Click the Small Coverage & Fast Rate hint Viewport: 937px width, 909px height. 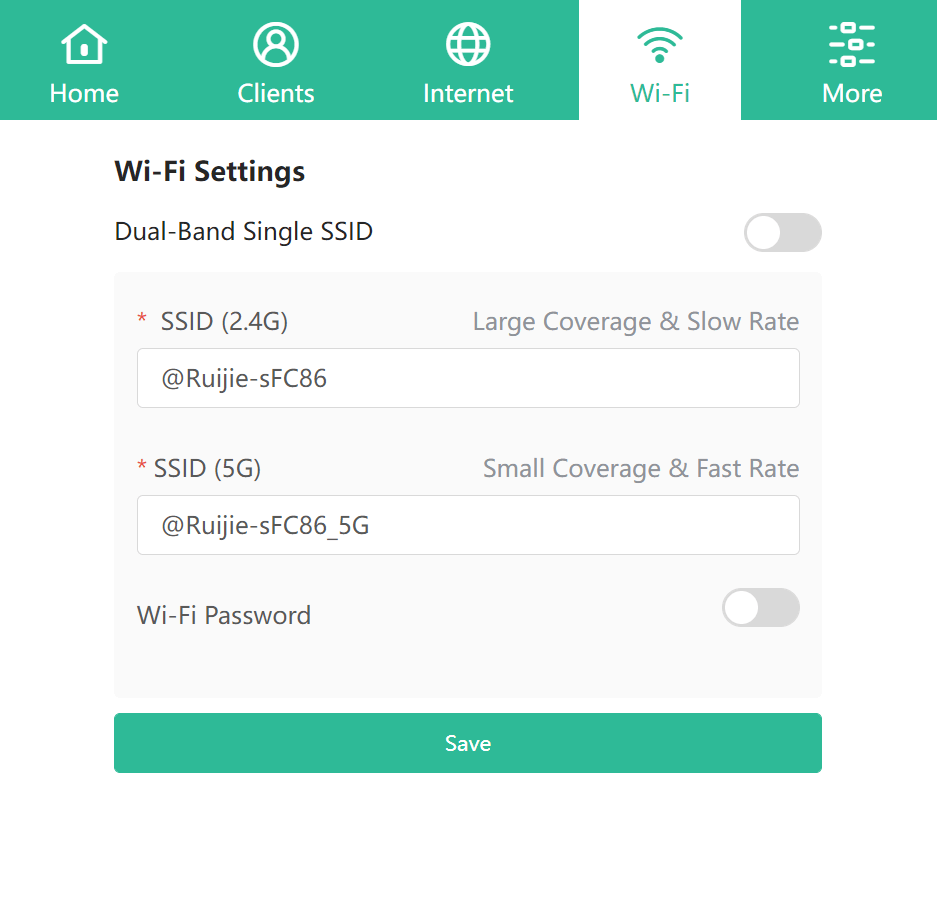click(x=641, y=469)
